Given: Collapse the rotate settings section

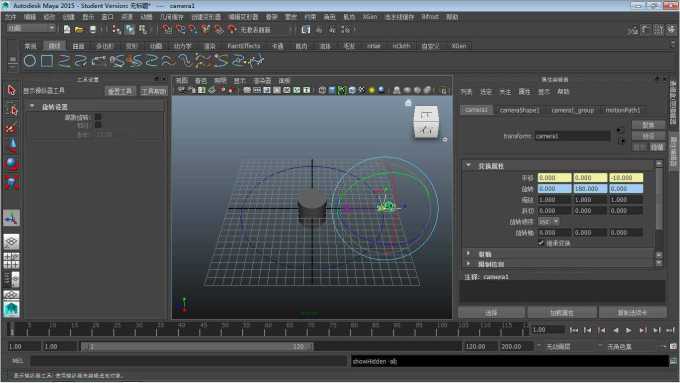Looking at the screenshot, I should click(x=32, y=107).
